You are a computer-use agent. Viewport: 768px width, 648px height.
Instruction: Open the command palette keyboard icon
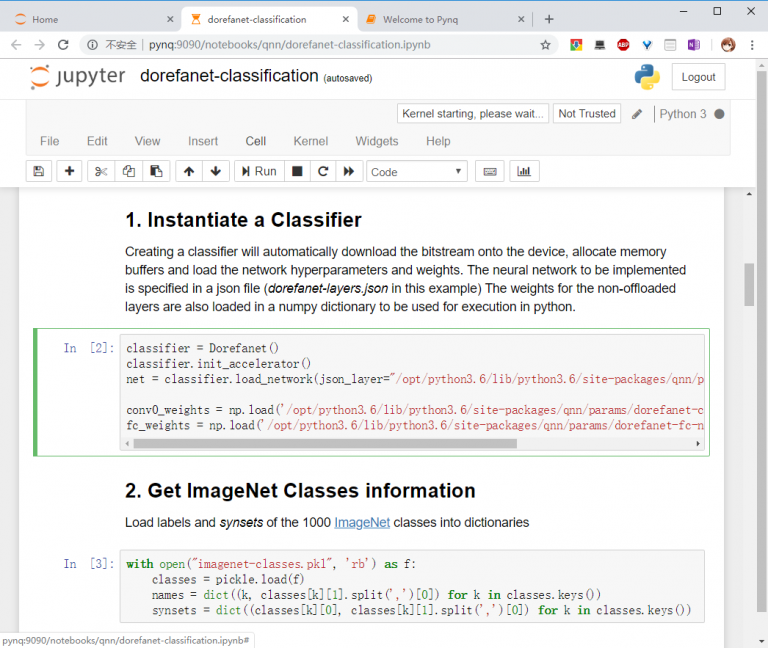(489, 171)
